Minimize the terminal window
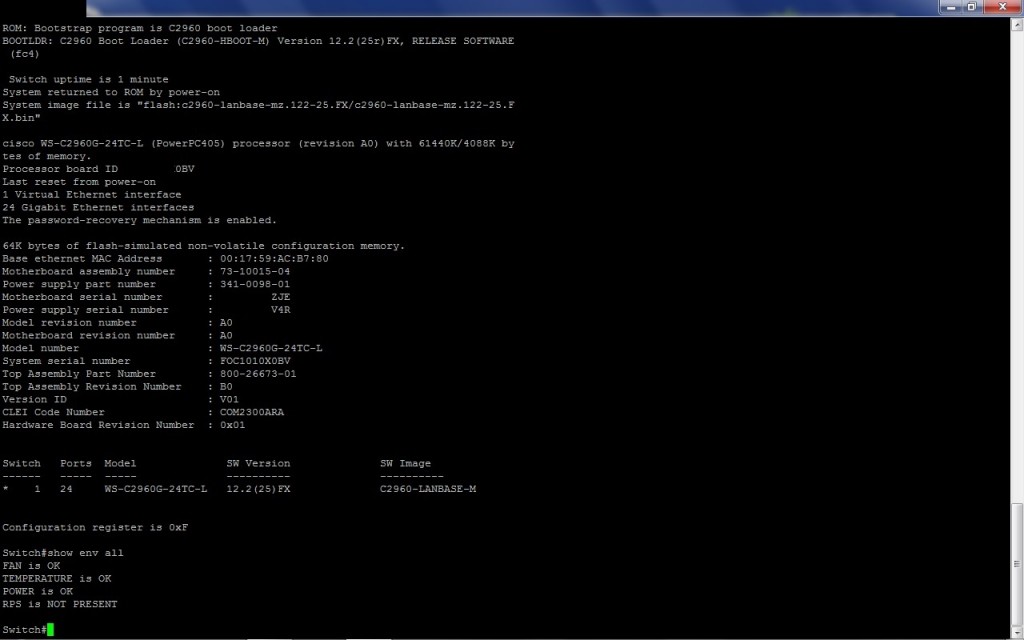The image size is (1024, 640). (x=950, y=7)
